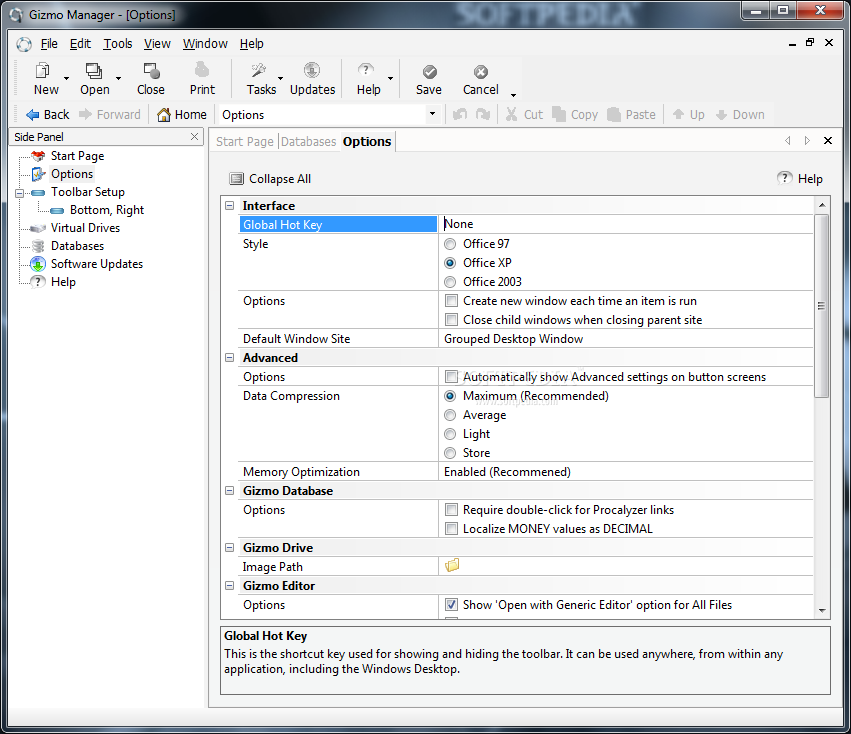Select Bottom, Right toolbar item
851x734 pixels.
coord(107,210)
